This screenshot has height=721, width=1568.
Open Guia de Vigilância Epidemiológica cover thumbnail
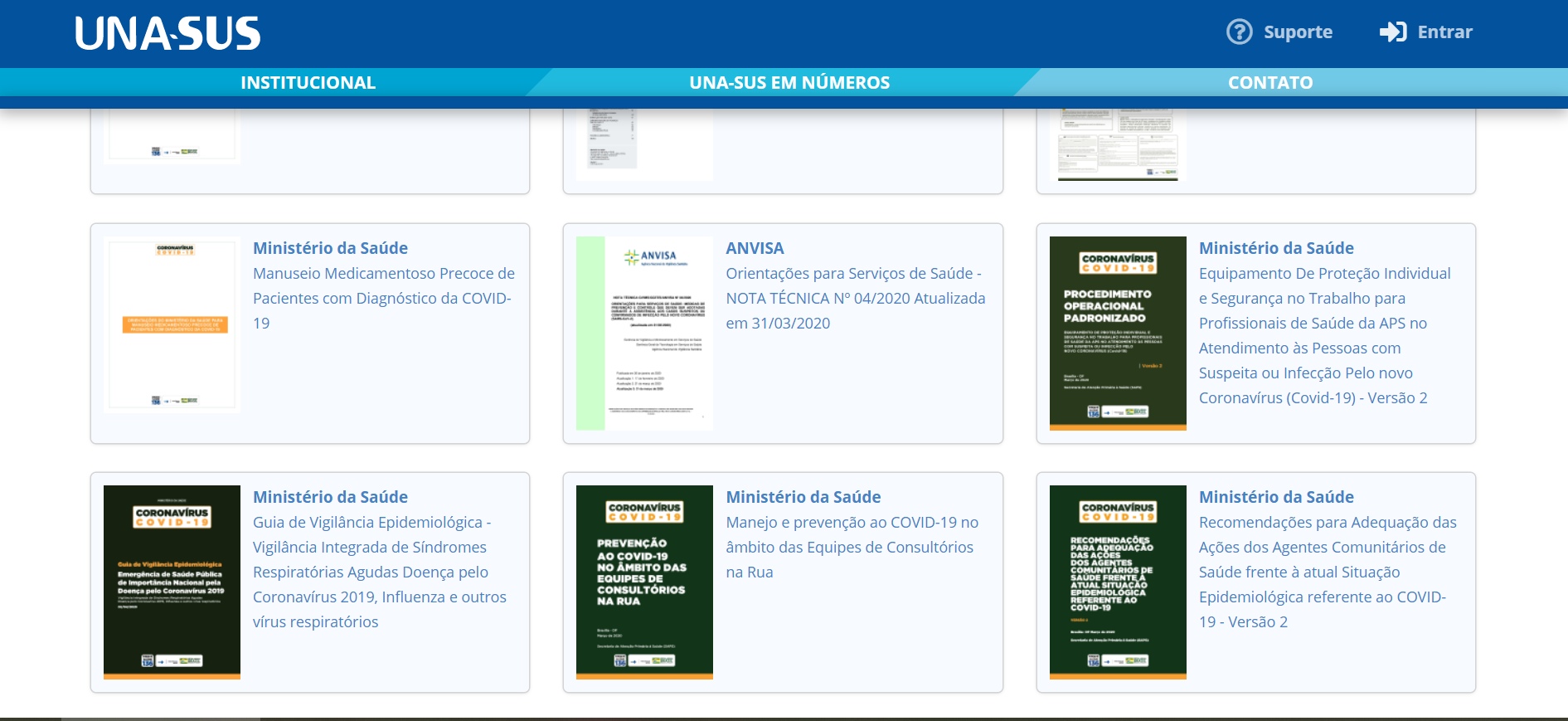pyautogui.click(x=172, y=582)
